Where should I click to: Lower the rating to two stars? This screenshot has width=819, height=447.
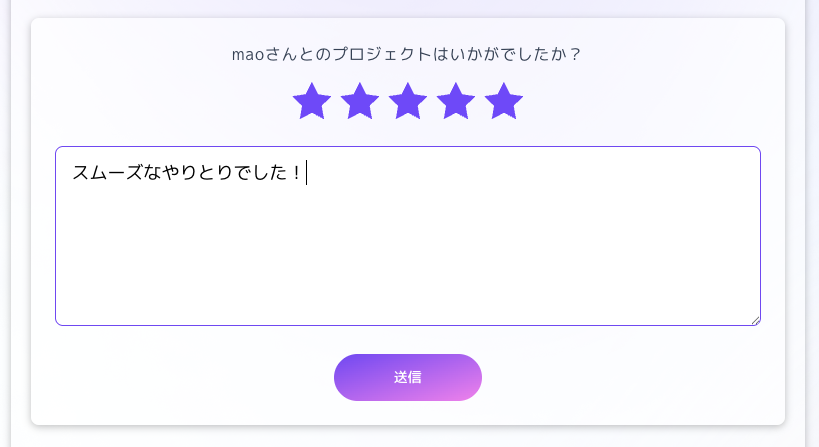360,102
